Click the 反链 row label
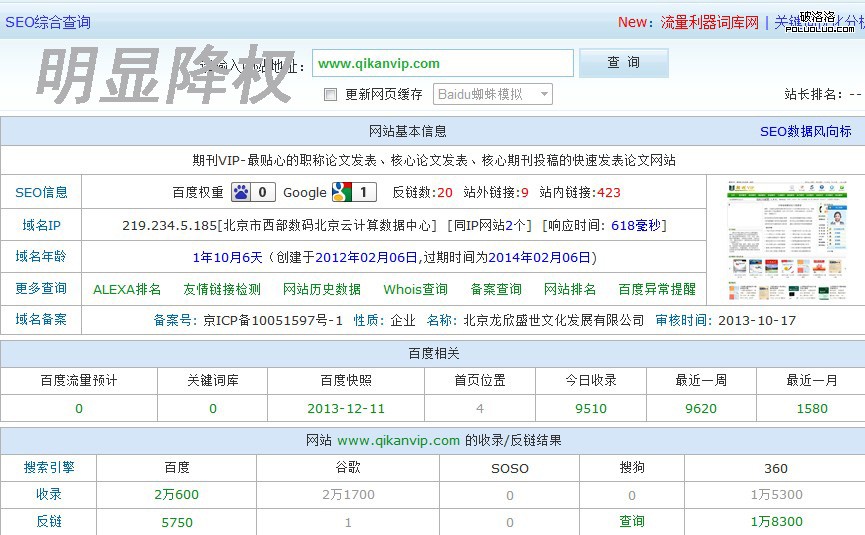This screenshot has height=535, width=865. 49,521
